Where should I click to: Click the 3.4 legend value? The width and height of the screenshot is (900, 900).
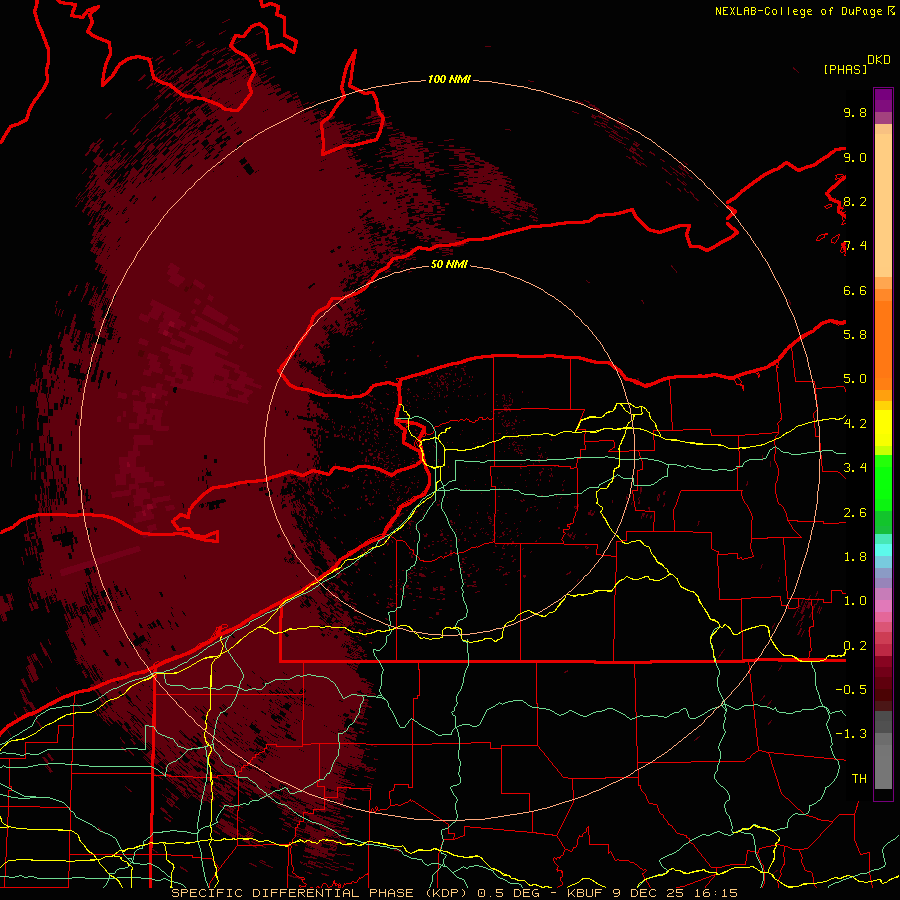pos(855,468)
